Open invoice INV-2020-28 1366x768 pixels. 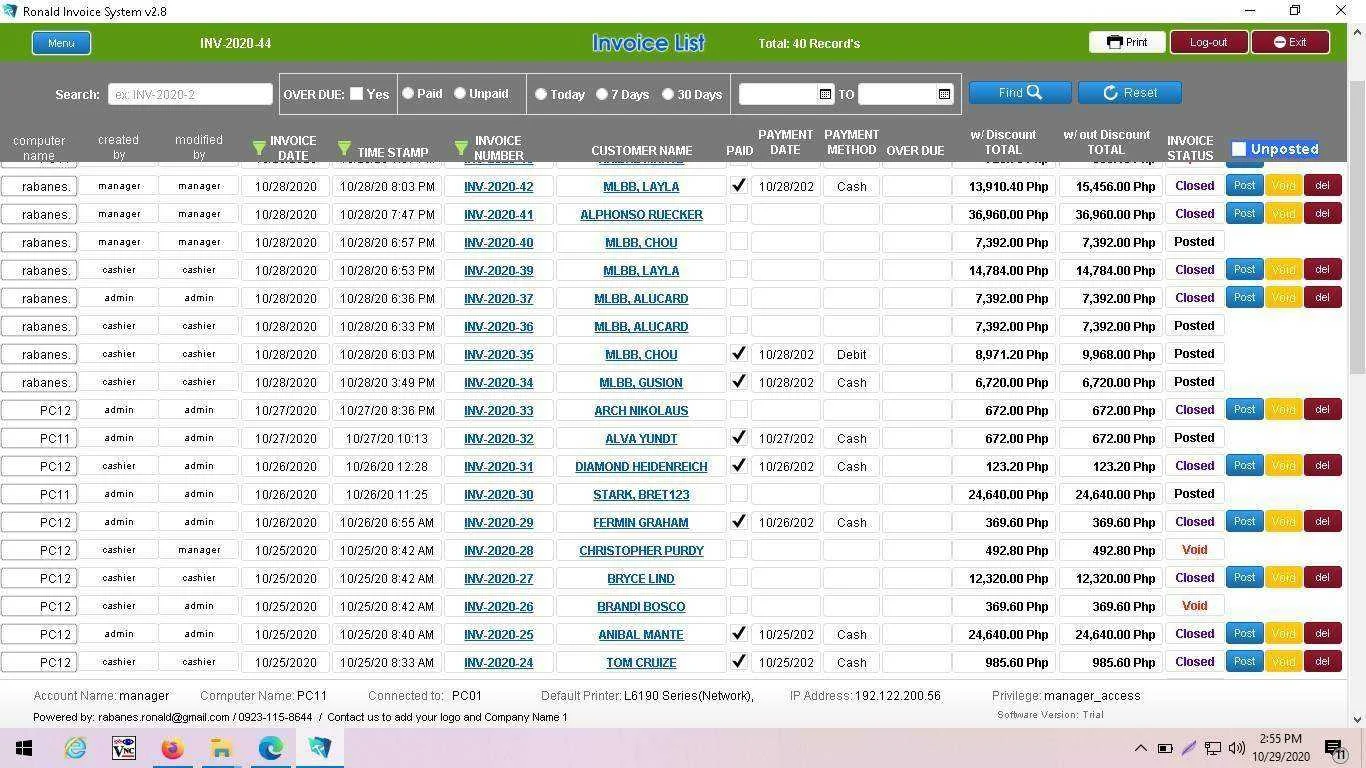tap(498, 550)
